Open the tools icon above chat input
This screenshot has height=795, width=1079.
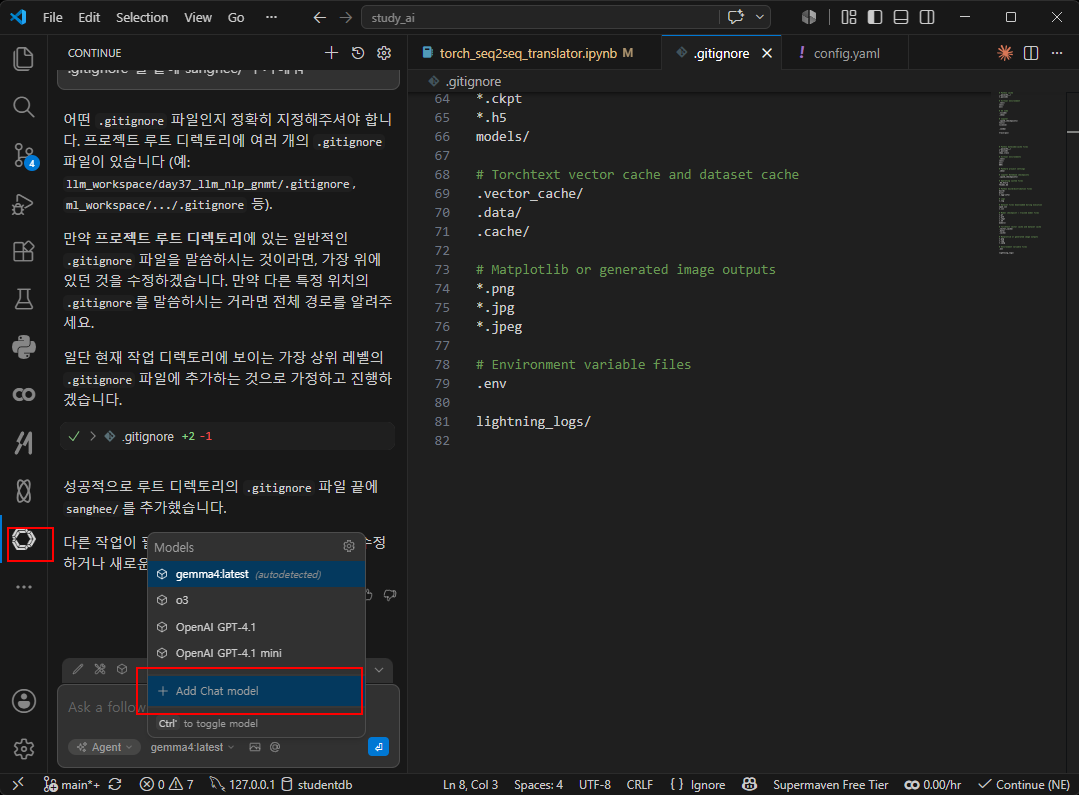100,669
